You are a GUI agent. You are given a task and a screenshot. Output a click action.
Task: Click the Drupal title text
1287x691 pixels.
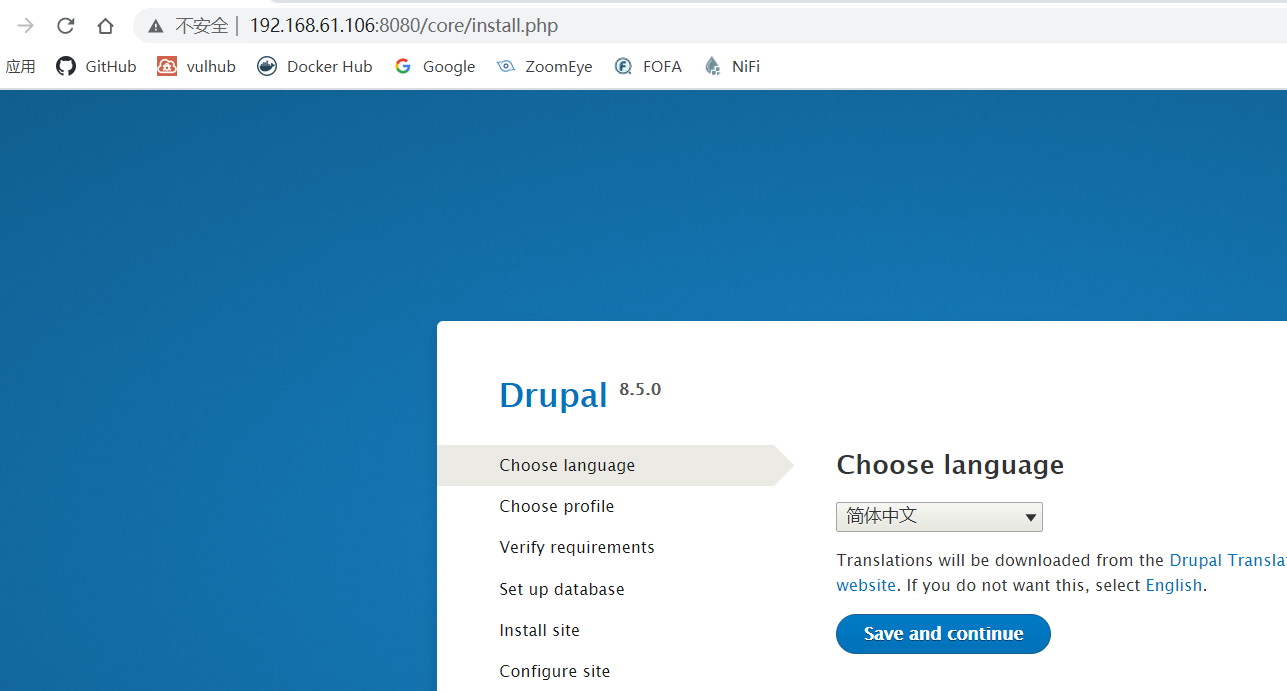coord(553,396)
